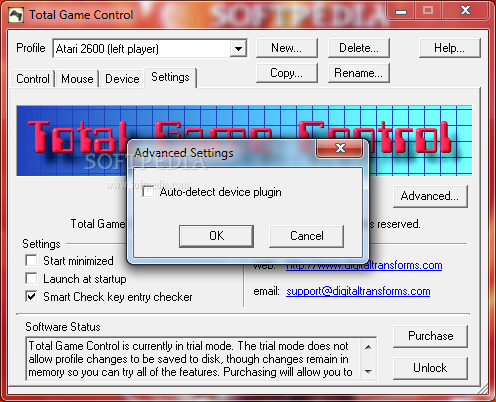Screen dimensions: 496x402
Task: Click the Purchase button
Action: pyautogui.click(x=430, y=336)
